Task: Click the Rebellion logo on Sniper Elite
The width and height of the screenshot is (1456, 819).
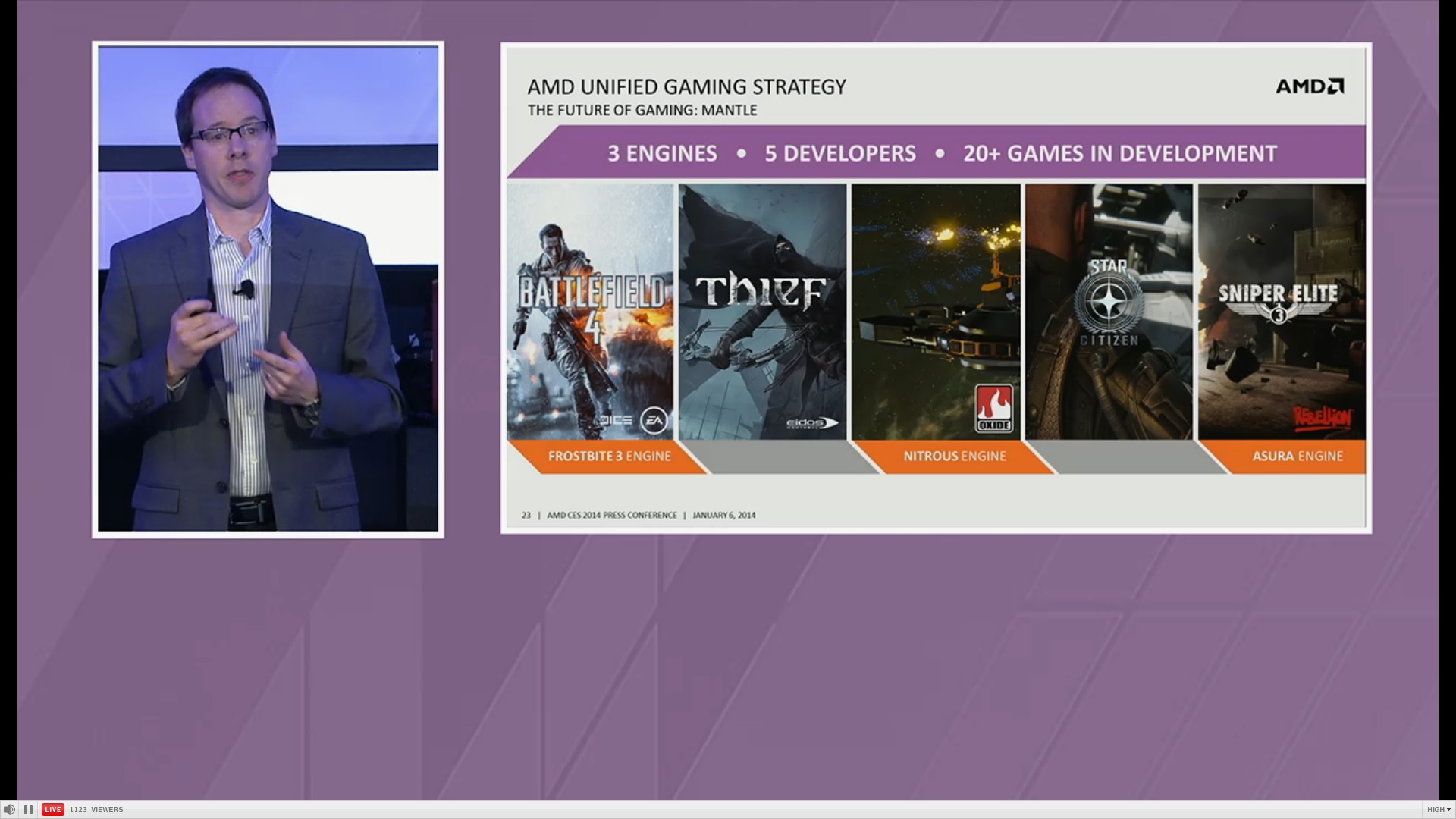Action: click(x=1322, y=418)
